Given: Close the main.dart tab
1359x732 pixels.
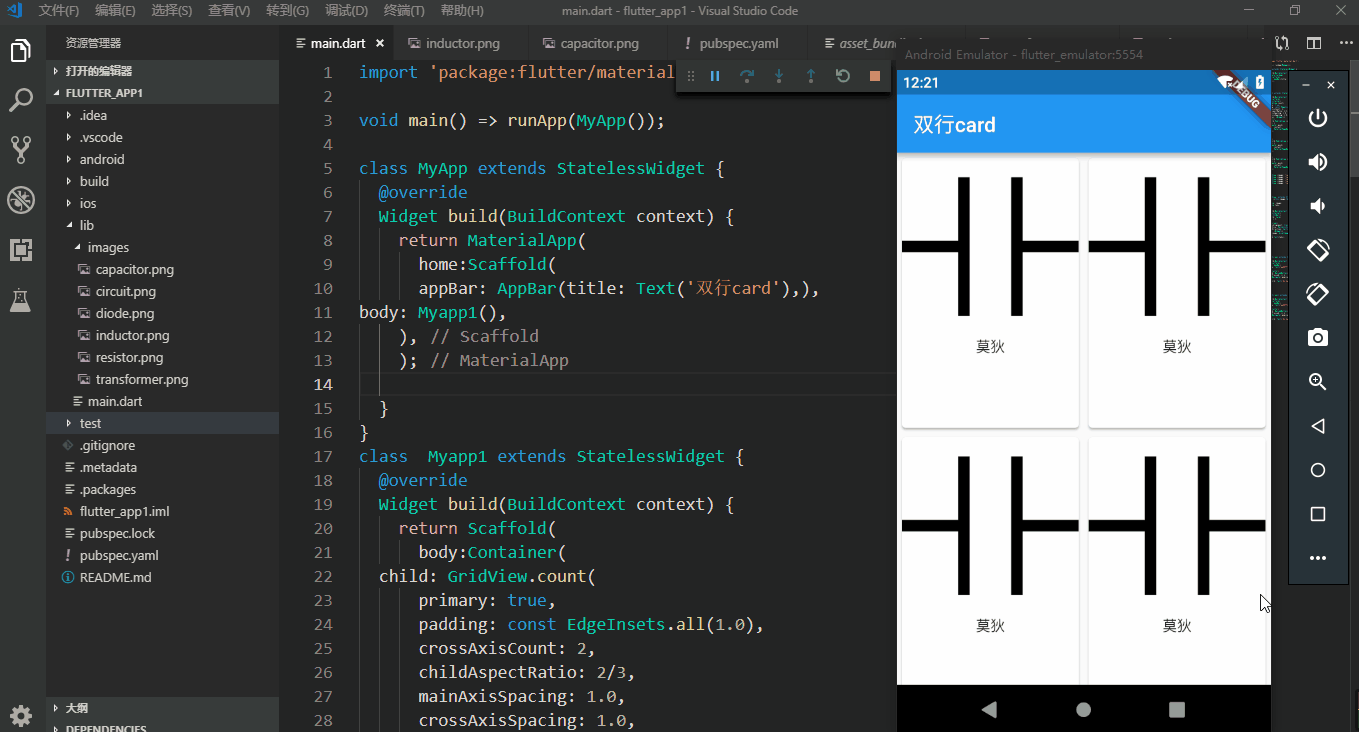Looking at the screenshot, I should [380, 44].
